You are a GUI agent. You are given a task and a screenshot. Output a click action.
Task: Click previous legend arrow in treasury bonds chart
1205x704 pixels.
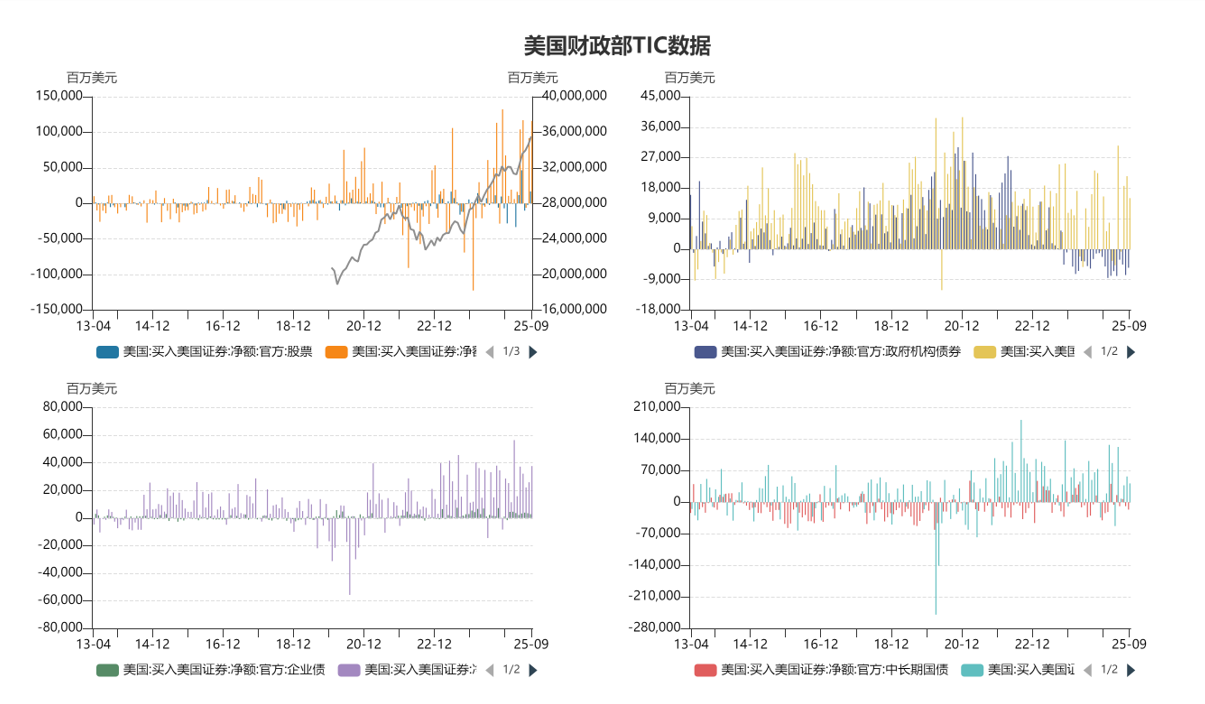[1087, 670]
